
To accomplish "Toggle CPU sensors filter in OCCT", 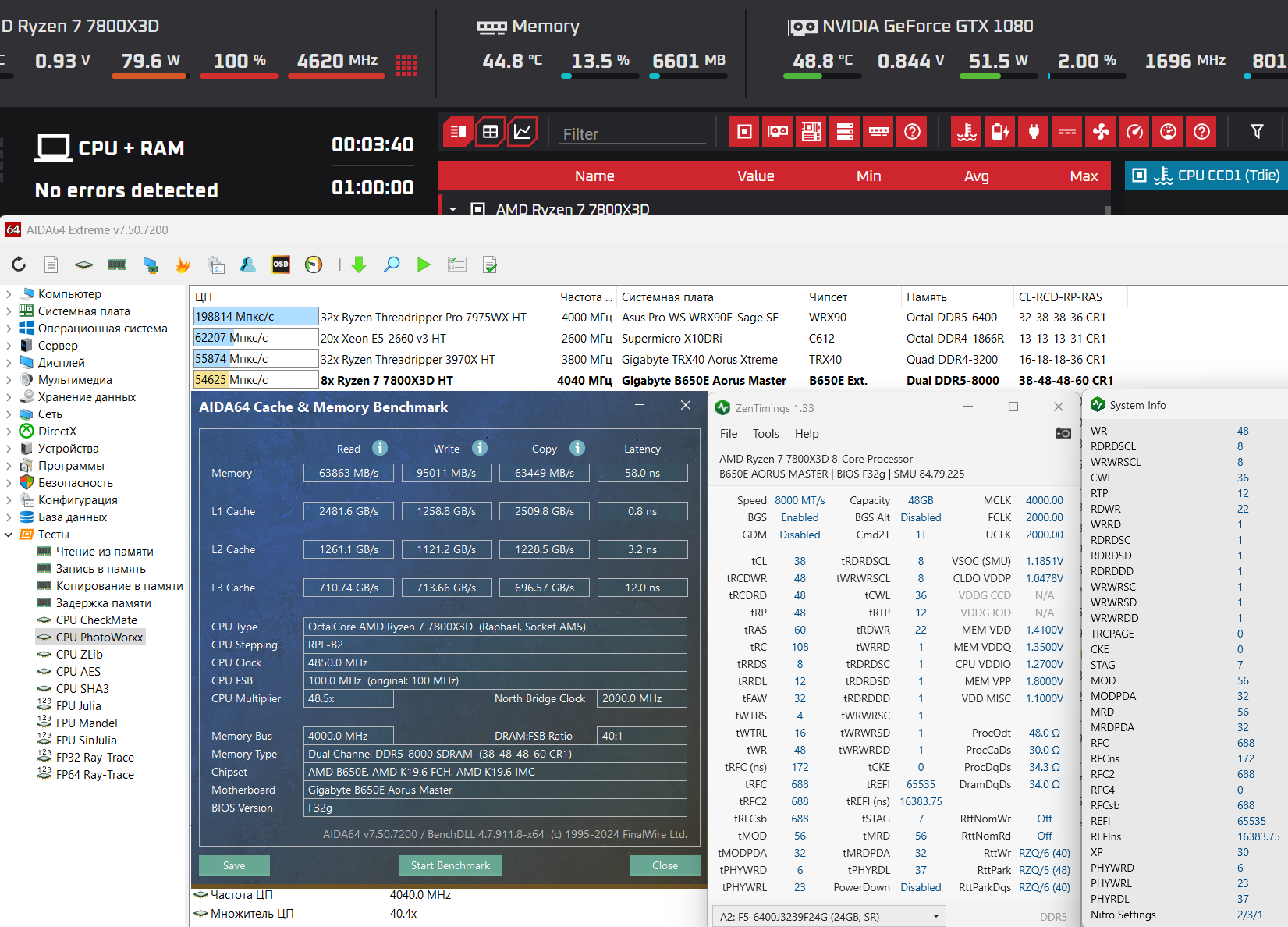I will (744, 131).
